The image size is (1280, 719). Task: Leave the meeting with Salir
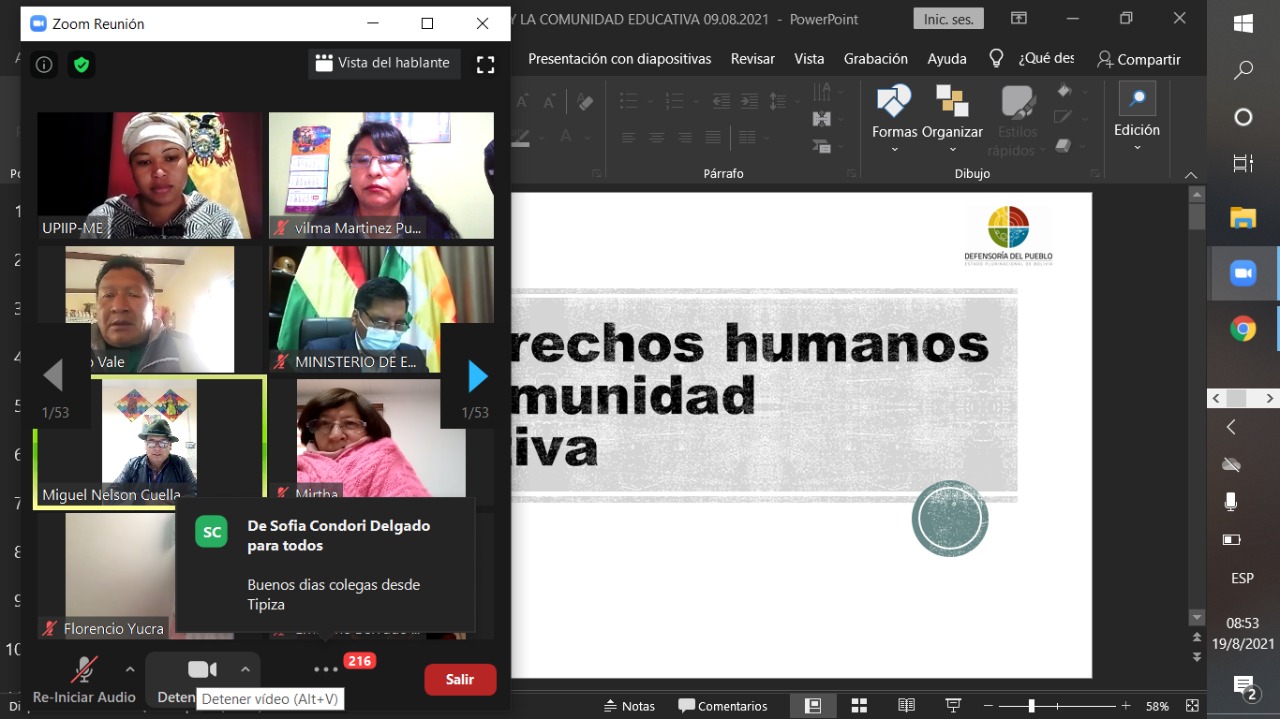pos(460,678)
